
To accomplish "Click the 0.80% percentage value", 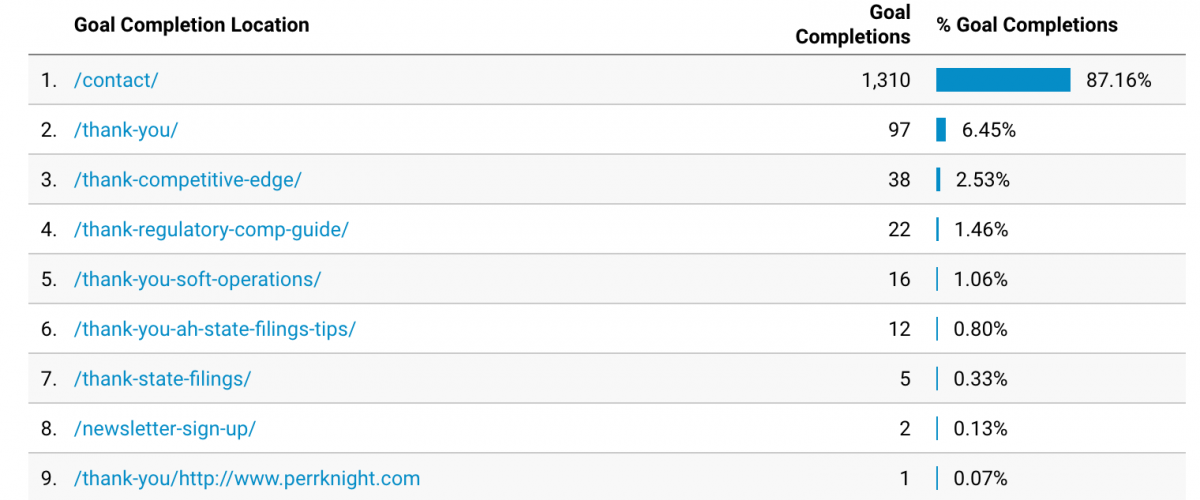I will 982,330.
